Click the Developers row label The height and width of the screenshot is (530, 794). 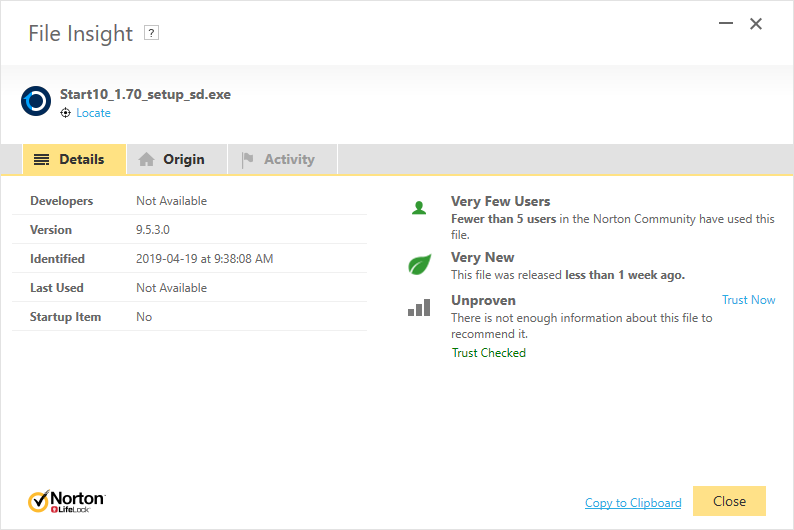click(62, 201)
